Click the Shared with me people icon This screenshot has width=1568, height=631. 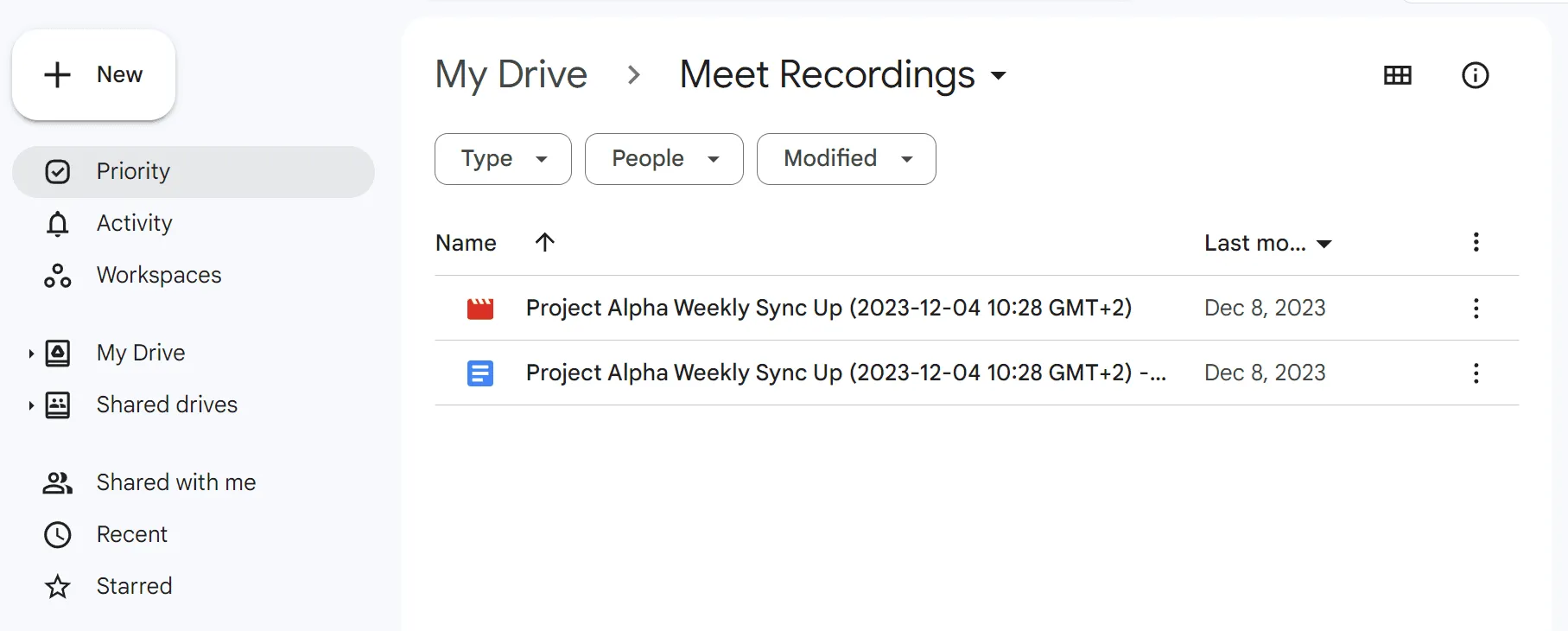coord(58,483)
